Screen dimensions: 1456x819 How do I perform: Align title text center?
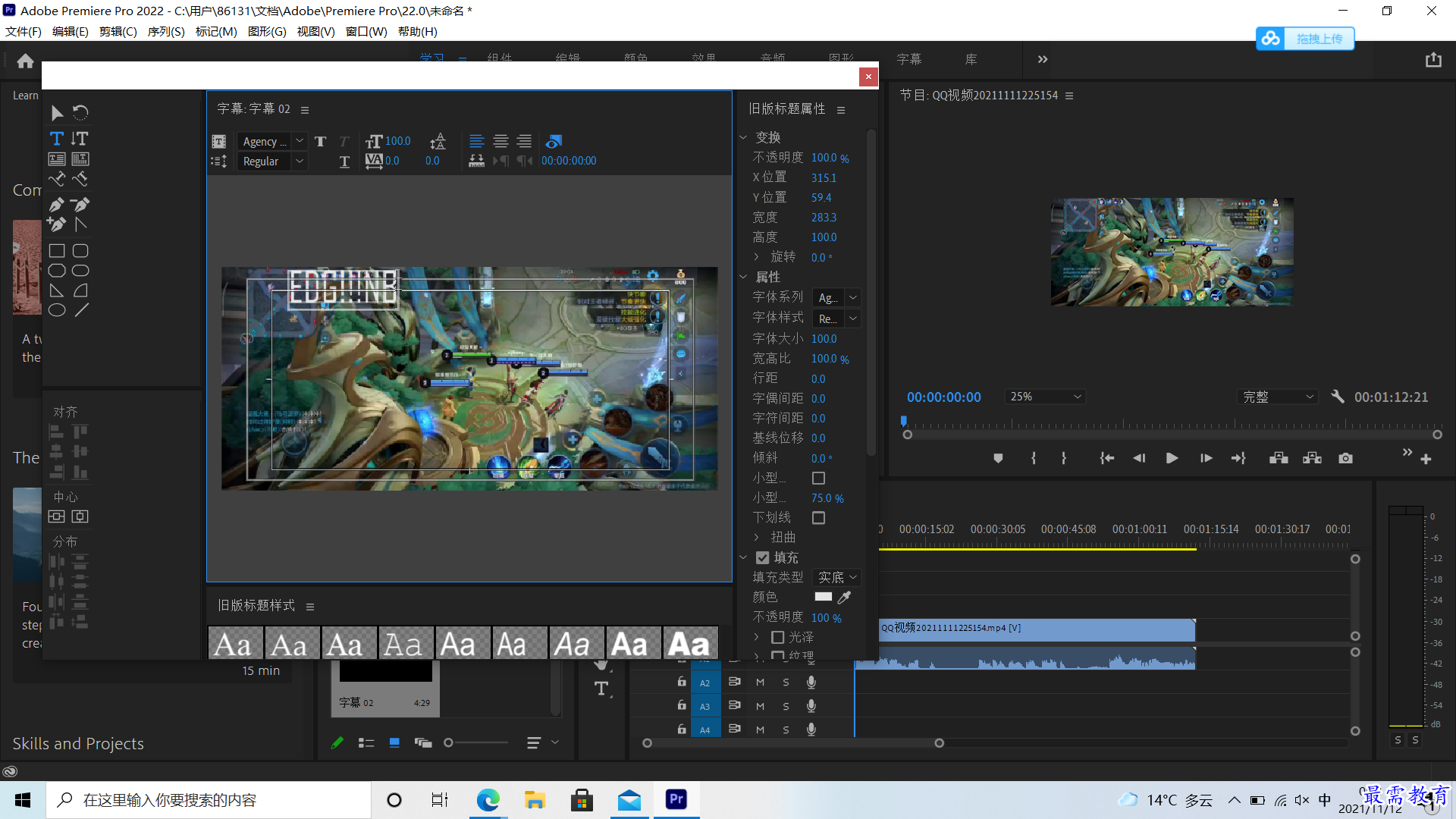click(x=500, y=141)
